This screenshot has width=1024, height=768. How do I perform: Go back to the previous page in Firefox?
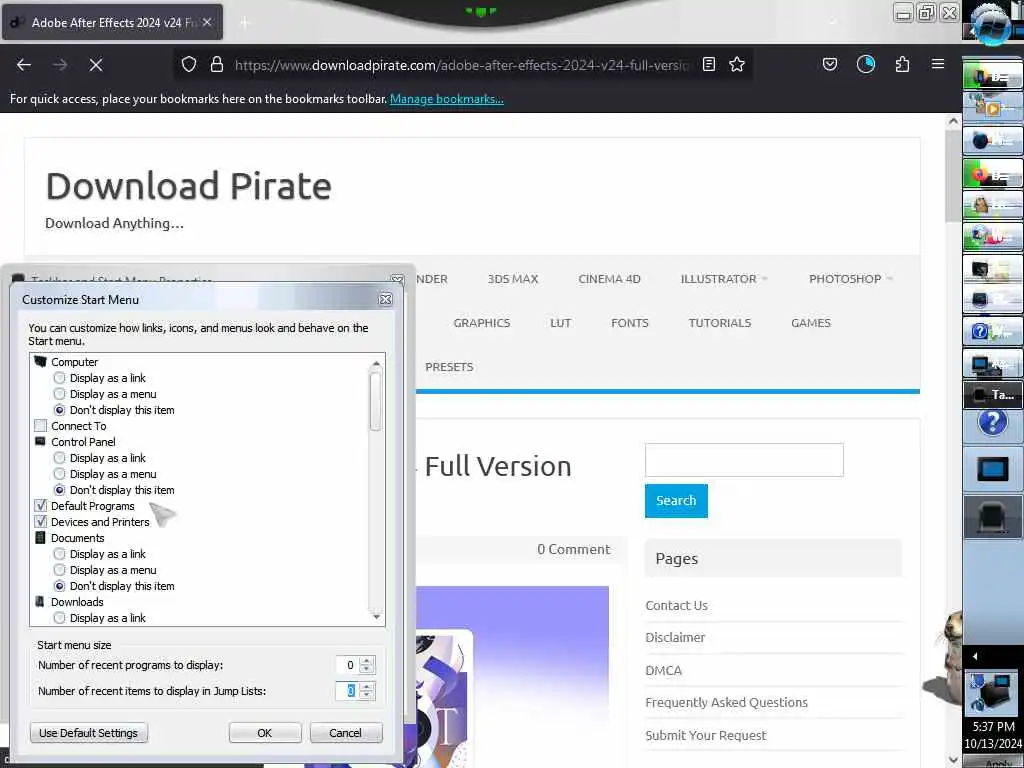(x=24, y=65)
